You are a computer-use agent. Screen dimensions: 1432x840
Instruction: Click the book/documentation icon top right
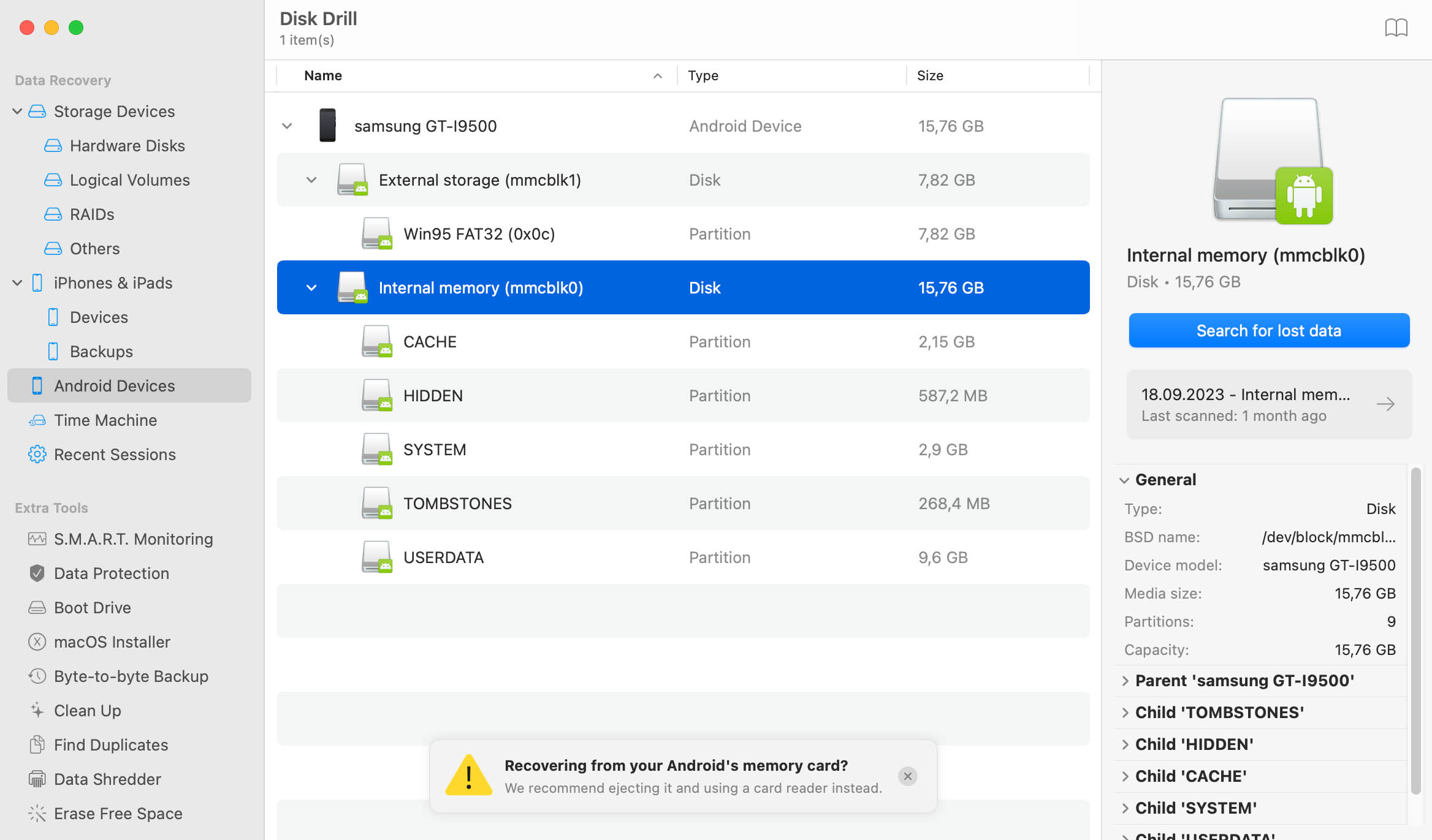(x=1396, y=27)
